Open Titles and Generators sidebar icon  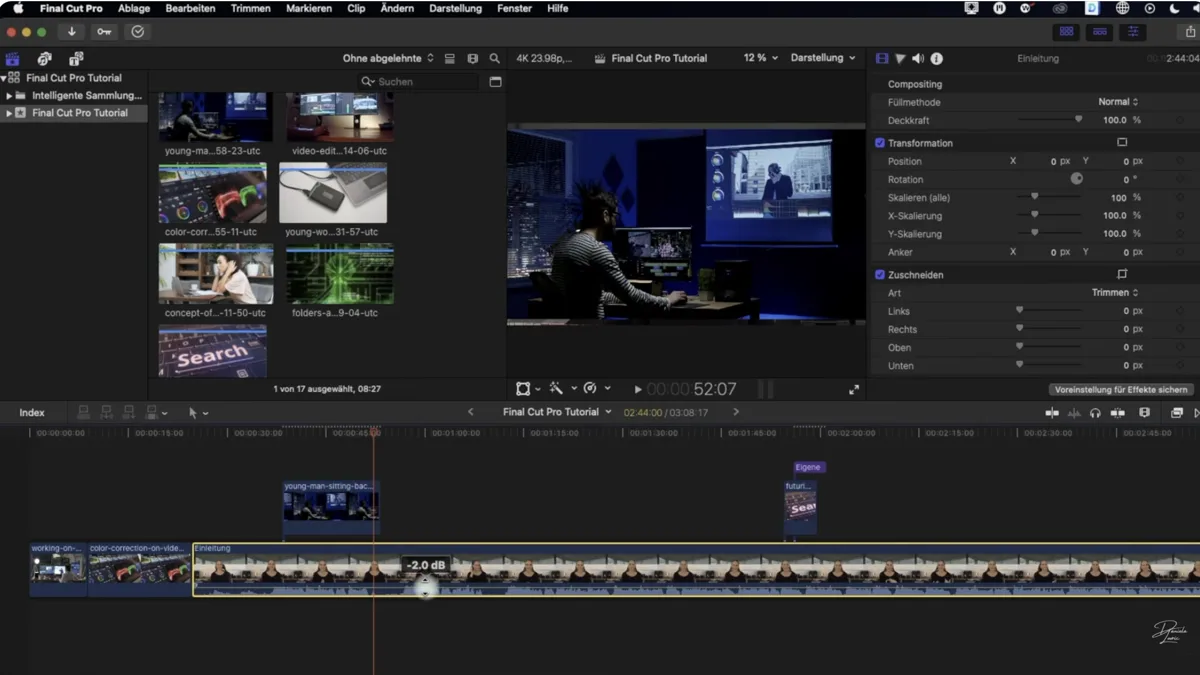76,59
